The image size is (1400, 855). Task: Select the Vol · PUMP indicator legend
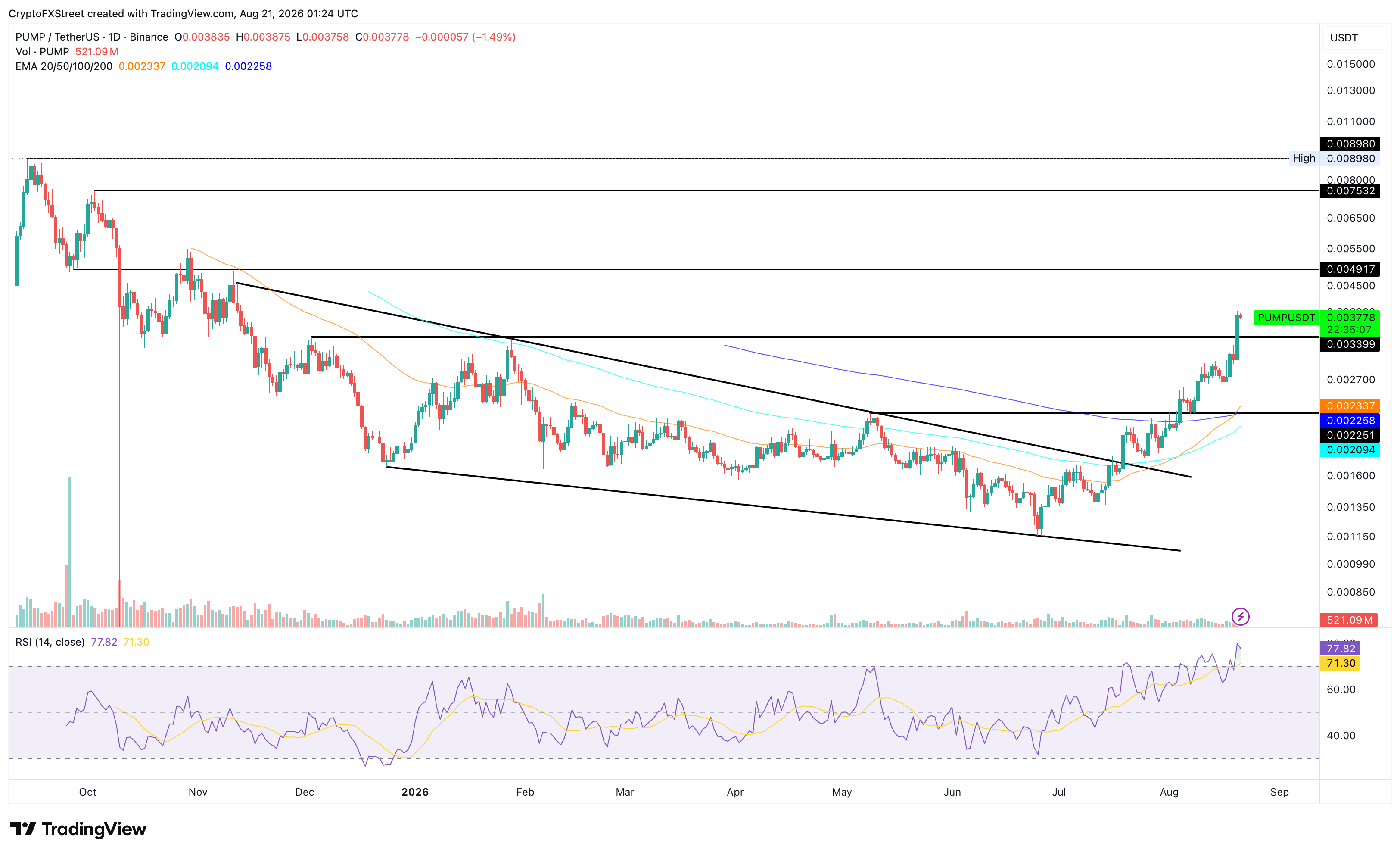42,52
